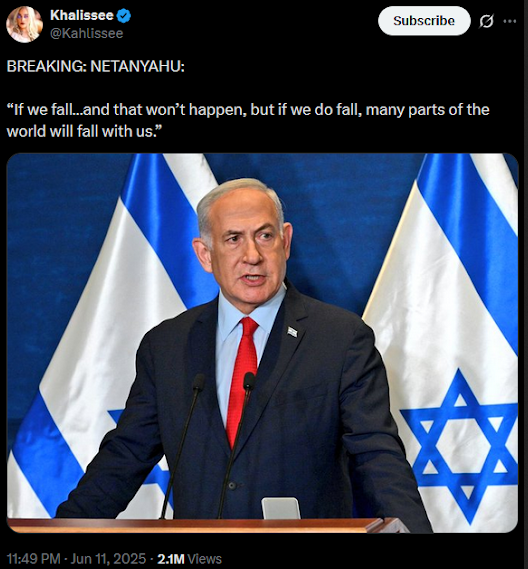Click the blue verified badge

(x=124, y=16)
